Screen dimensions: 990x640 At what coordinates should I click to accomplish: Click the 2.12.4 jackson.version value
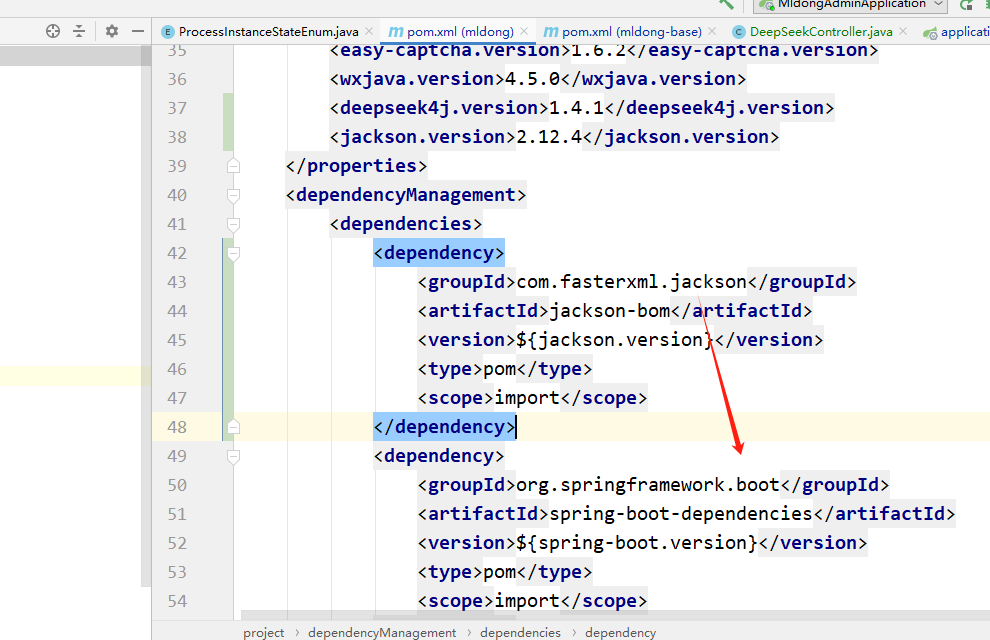coord(549,137)
